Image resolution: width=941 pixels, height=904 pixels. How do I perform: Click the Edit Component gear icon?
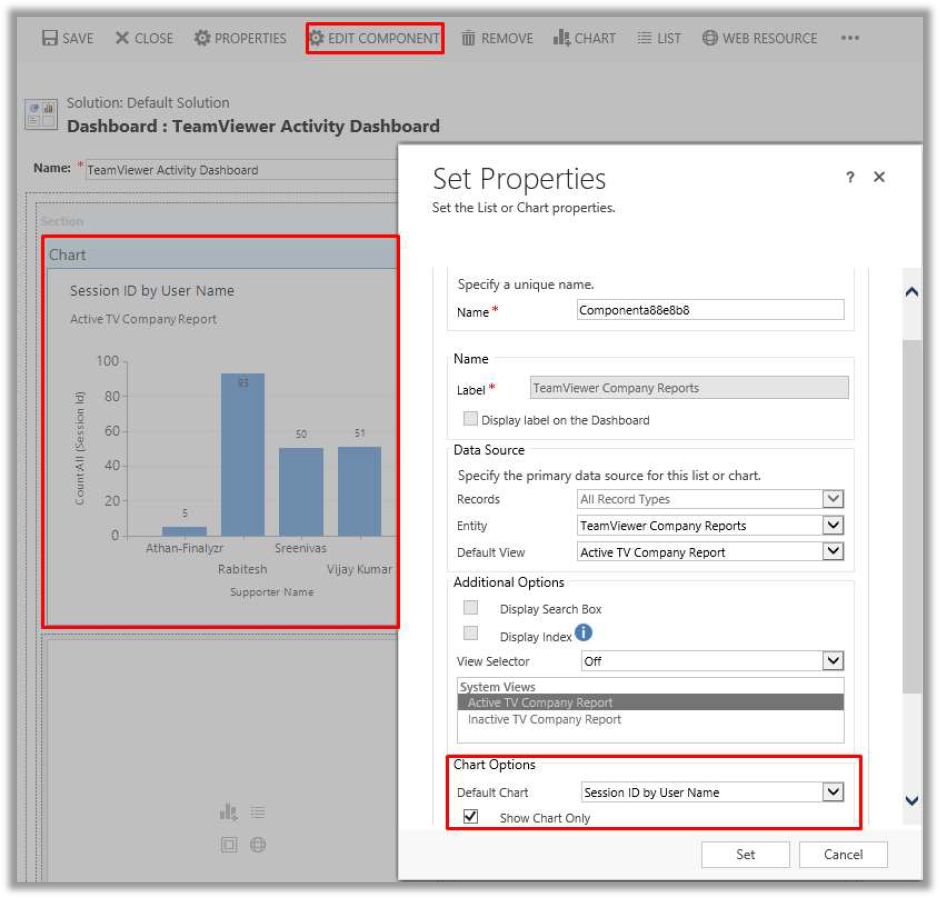(316, 38)
